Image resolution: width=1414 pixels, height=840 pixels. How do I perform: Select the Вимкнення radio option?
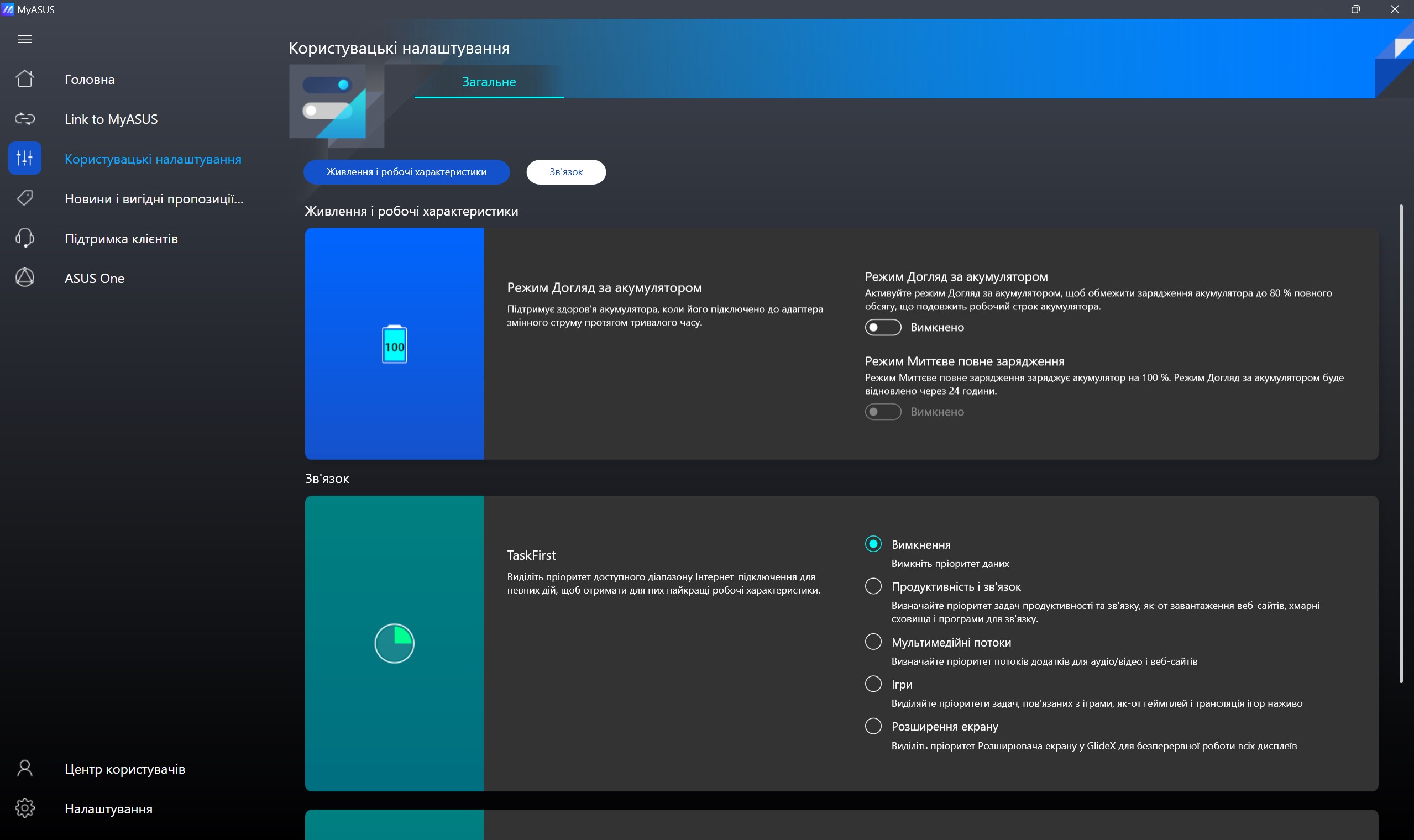(873, 544)
